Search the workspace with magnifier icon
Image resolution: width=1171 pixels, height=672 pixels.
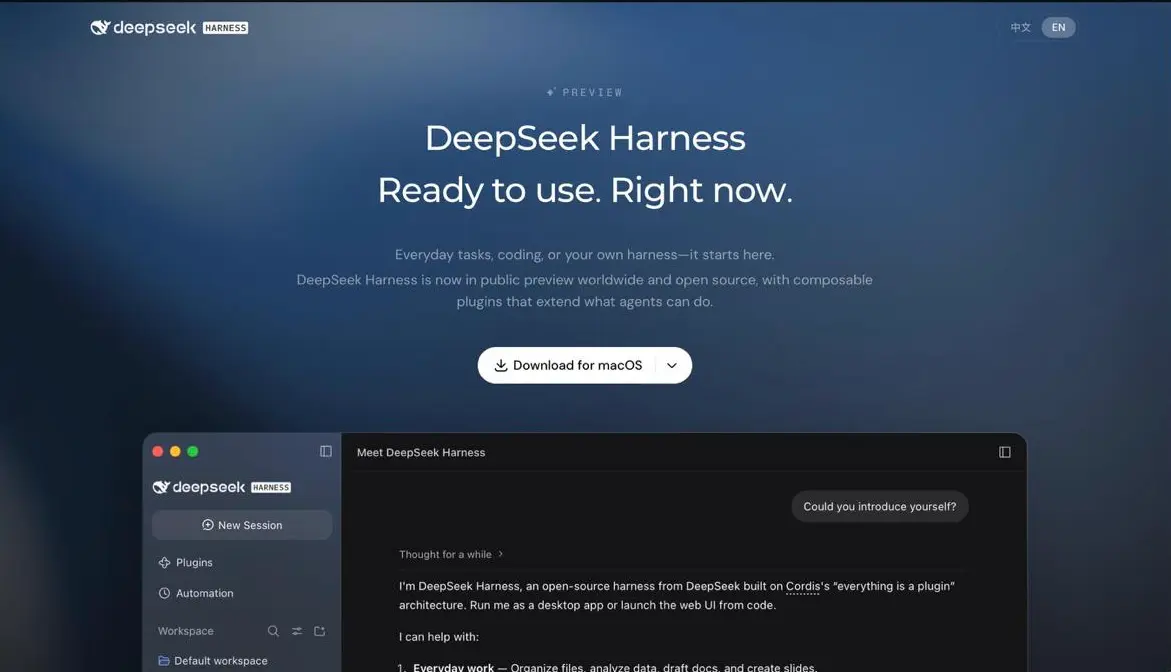[x=273, y=631]
